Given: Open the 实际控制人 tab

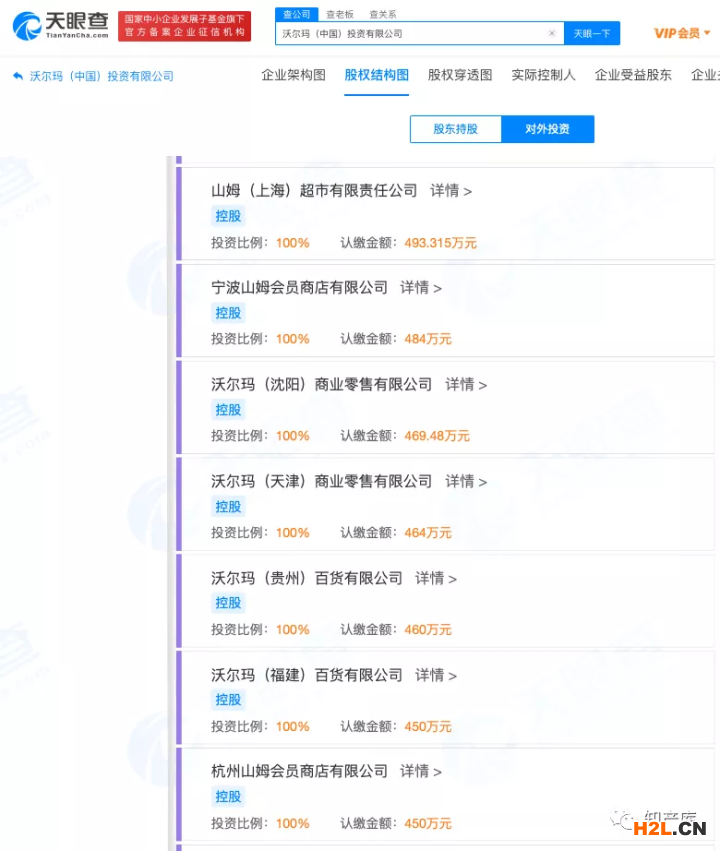Looking at the screenshot, I should tap(543, 75).
